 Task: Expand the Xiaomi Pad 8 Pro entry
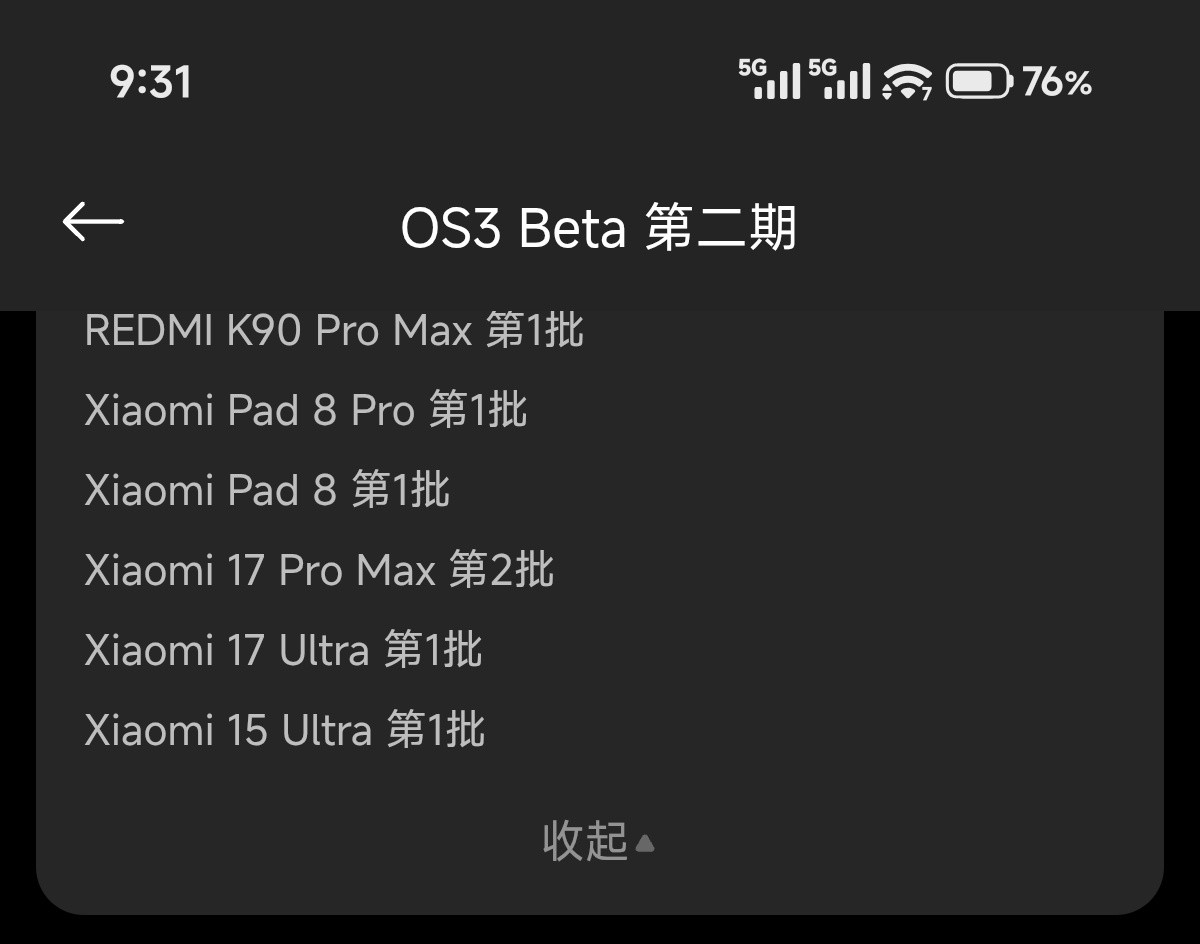[x=305, y=410]
